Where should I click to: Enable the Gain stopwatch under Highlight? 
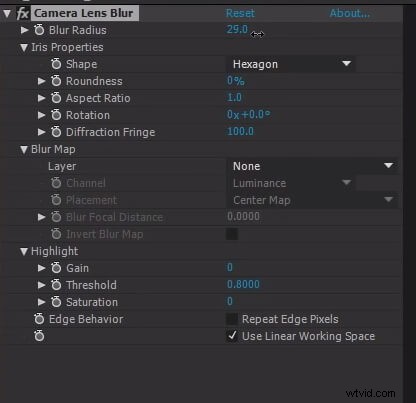click(56, 268)
